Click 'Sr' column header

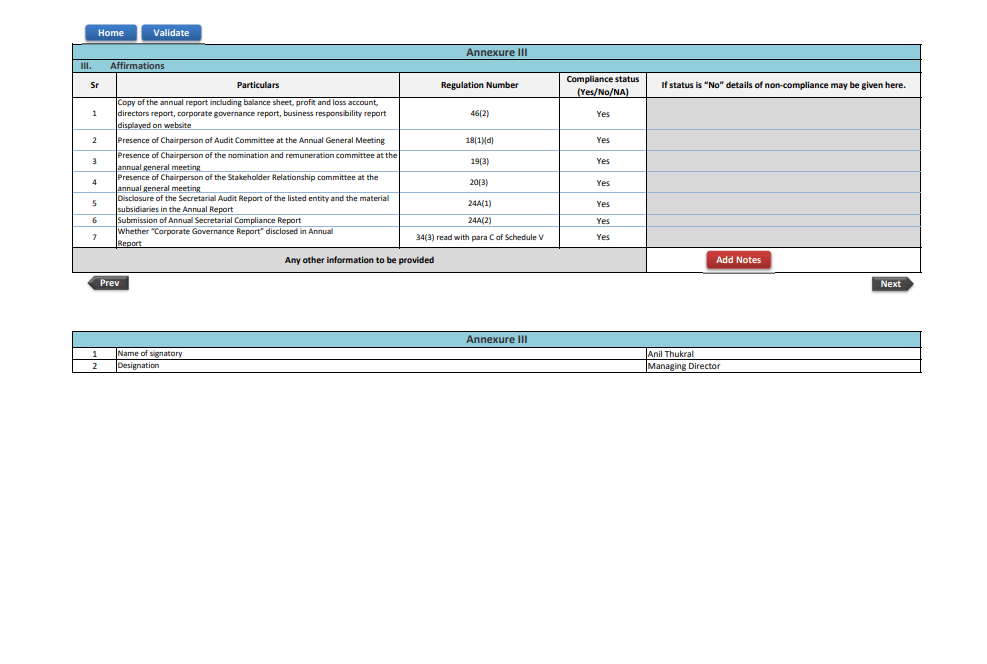[x=94, y=85]
